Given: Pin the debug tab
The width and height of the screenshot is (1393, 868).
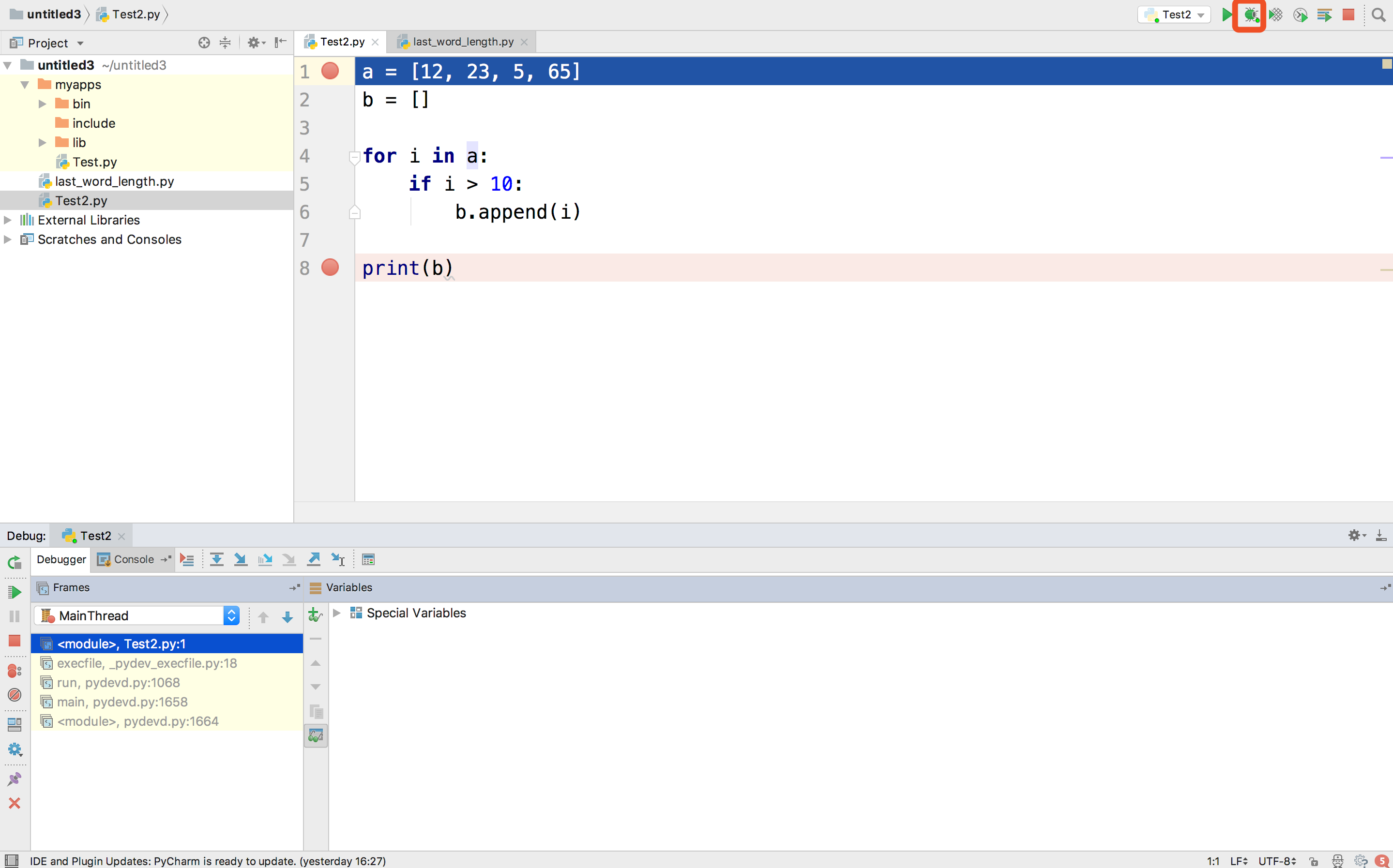Looking at the screenshot, I should (x=15, y=779).
